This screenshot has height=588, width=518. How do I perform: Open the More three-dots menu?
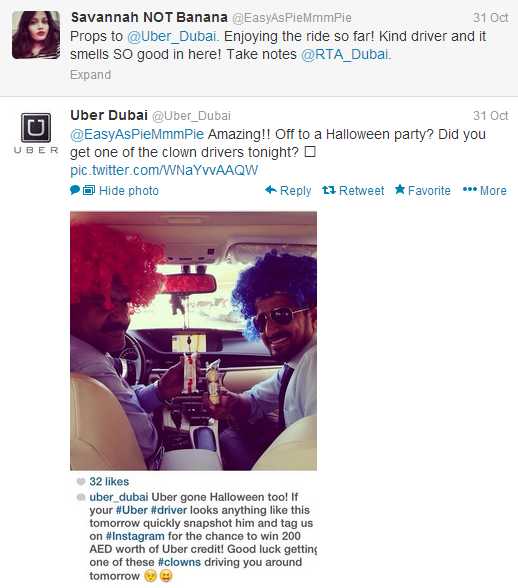click(x=470, y=189)
